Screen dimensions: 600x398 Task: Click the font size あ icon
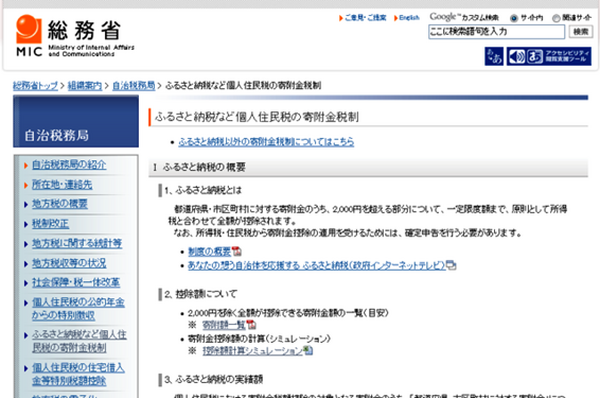[494, 56]
